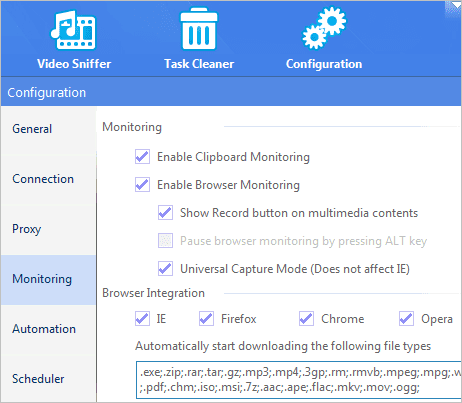Disable Enable Clipboard Monitoring checkbox
The height and width of the screenshot is (403, 462).
142,157
